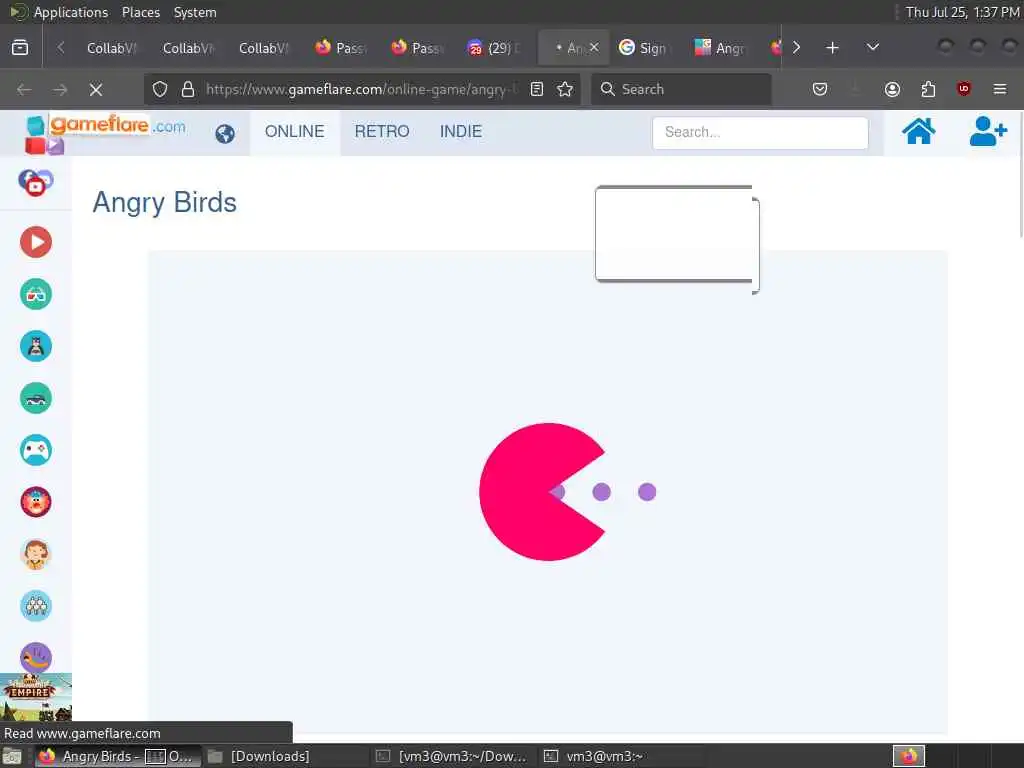This screenshot has width=1024, height=768.
Task: Switch to the second Pass tab
Action: click(416, 48)
